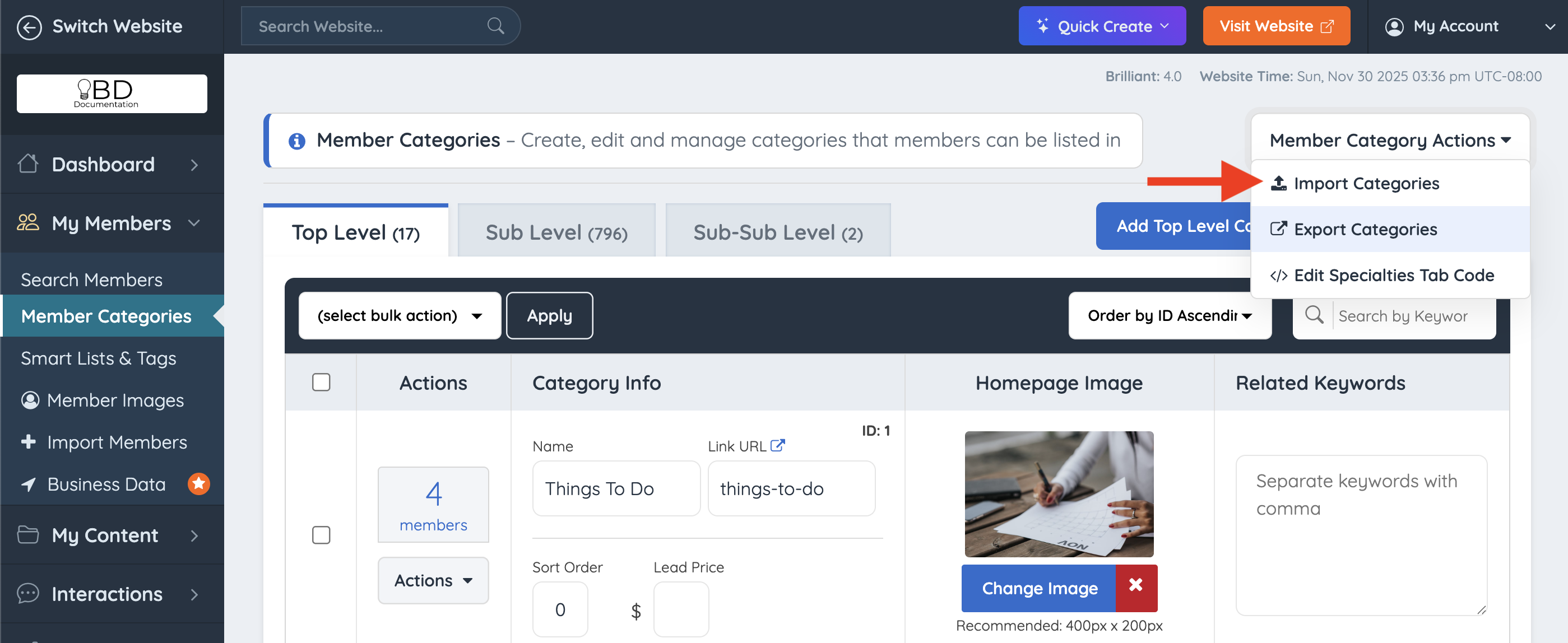Choose Import Categories menu item
Screen dimensions: 1568x643
(x=1366, y=184)
